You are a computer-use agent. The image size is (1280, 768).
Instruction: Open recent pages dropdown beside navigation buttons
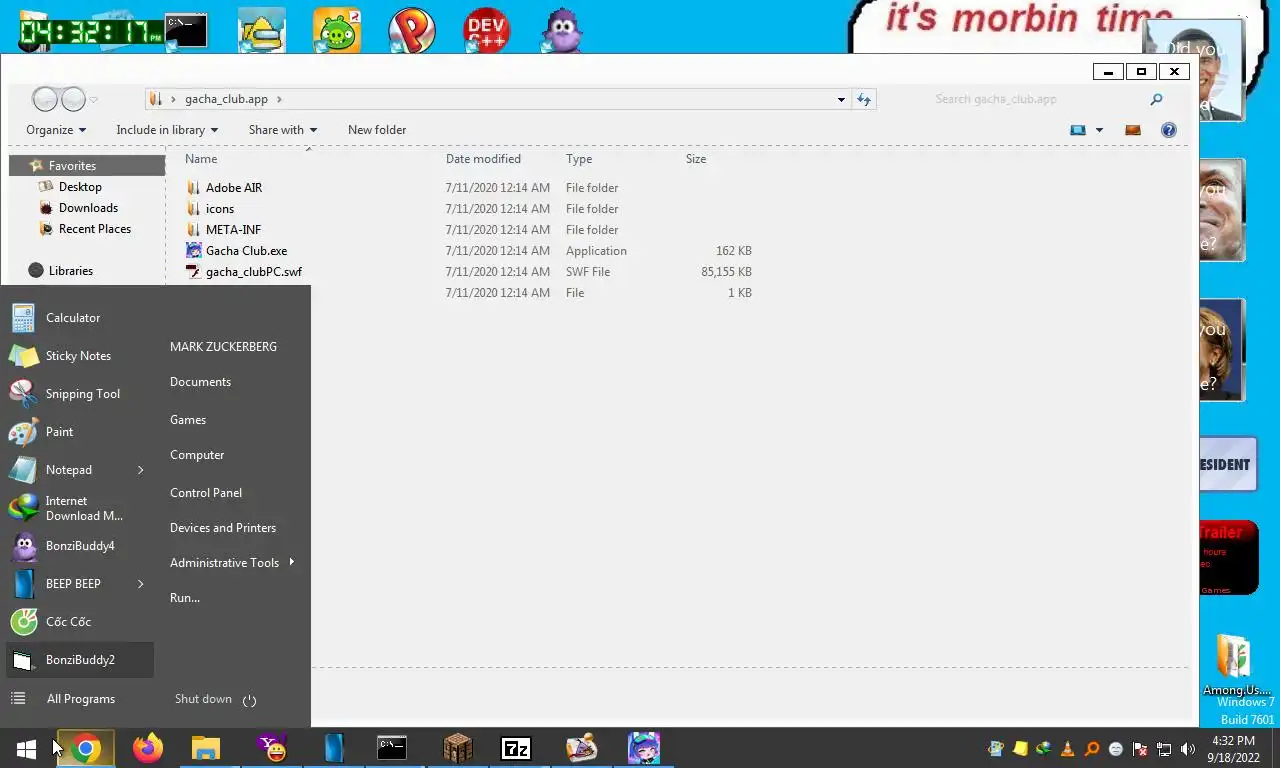coord(94,99)
